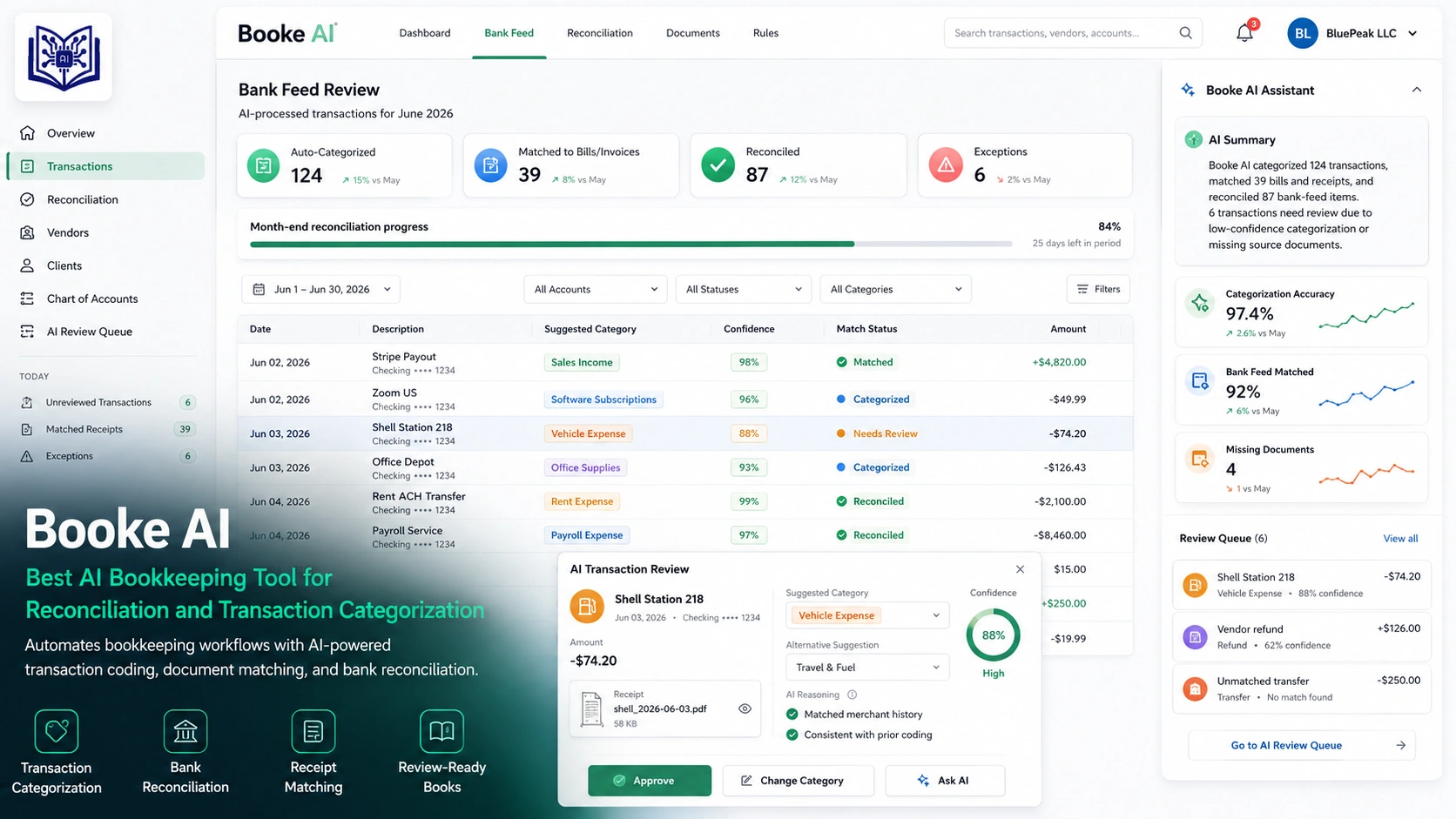Click Go to AI Review Queue
1456x819 pixels.
[x=1302, y=745]
